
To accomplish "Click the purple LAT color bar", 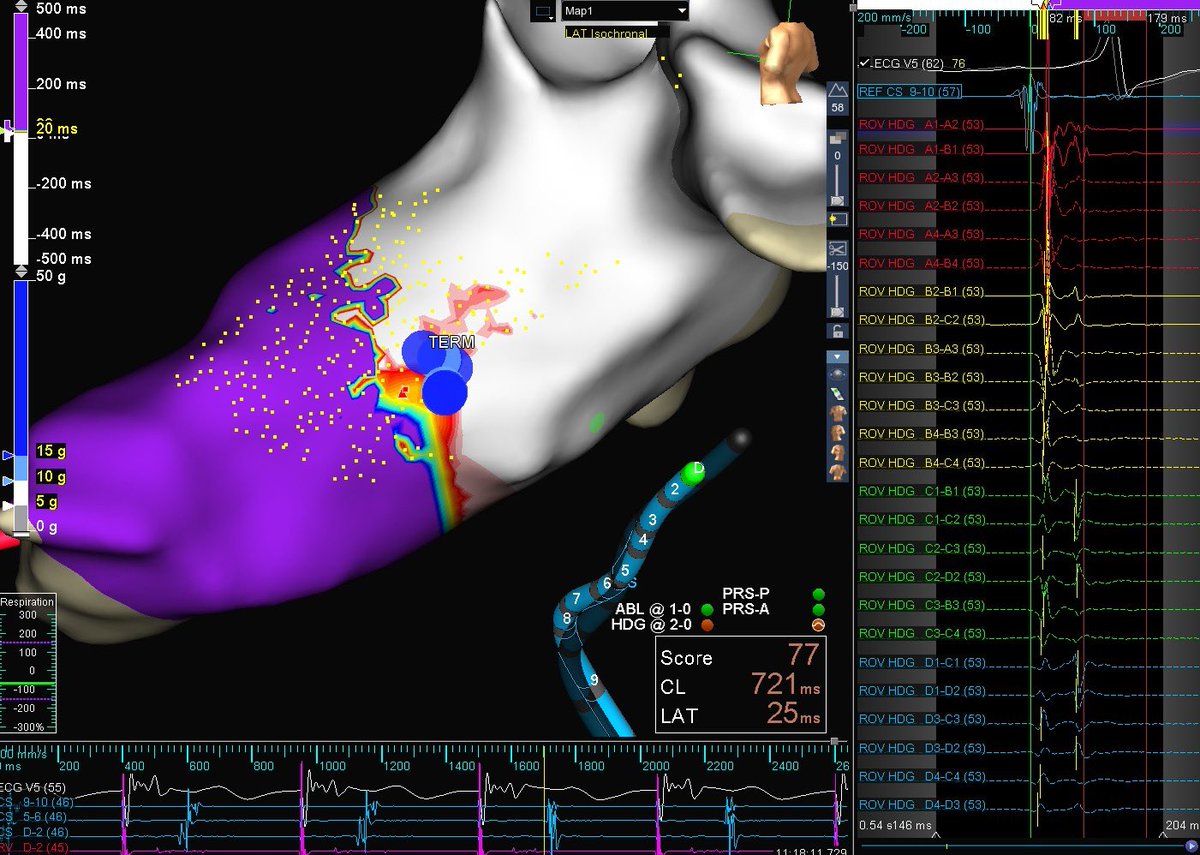I will (x=20, y=70).
